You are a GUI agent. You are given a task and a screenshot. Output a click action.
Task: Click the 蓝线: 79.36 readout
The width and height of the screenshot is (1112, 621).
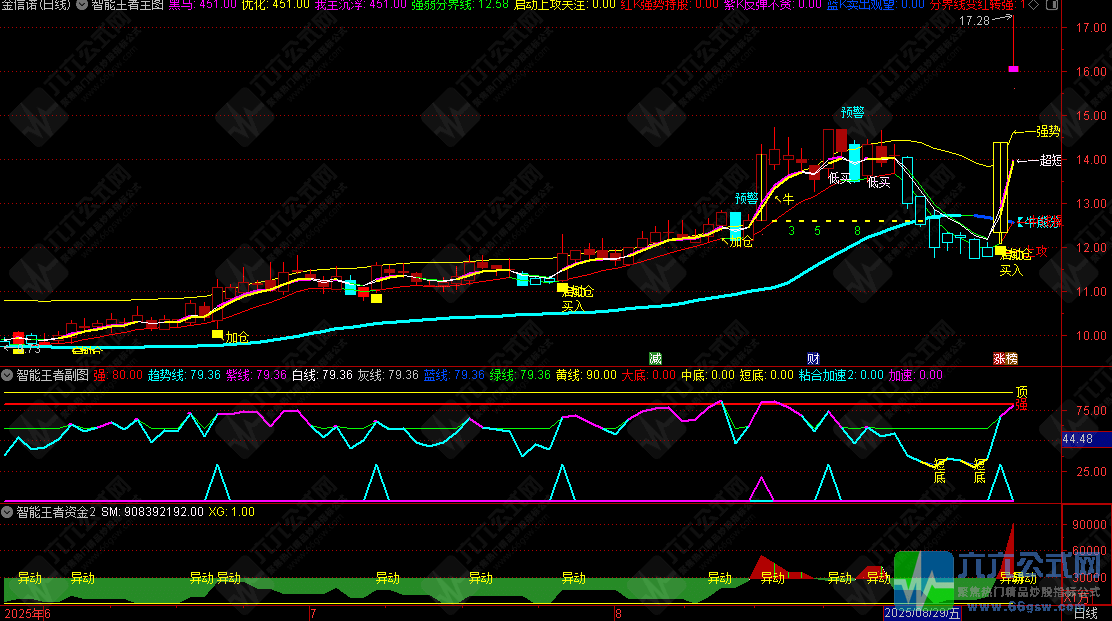[x=454, y=375]
